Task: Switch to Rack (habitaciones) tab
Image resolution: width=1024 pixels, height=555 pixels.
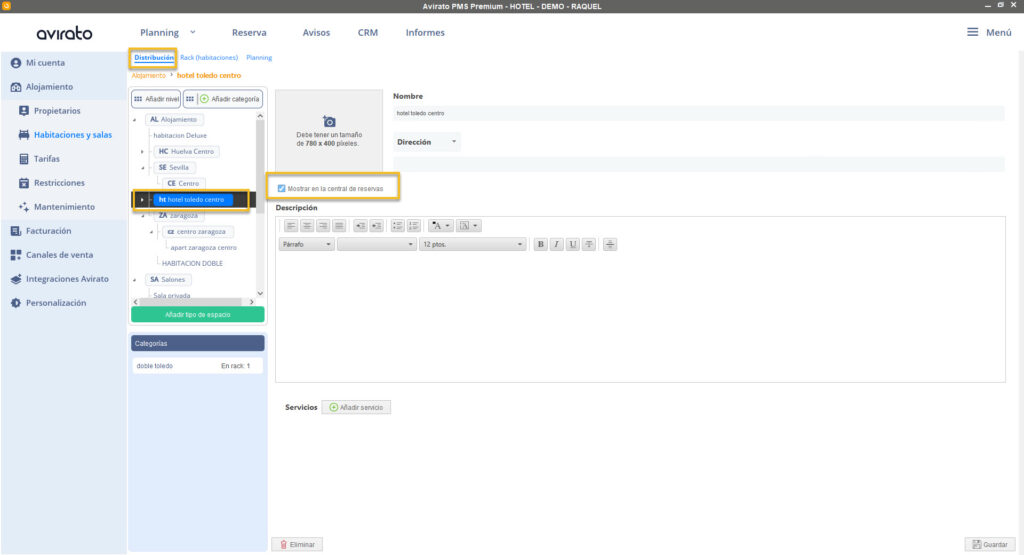Action: tap(209, 57)
